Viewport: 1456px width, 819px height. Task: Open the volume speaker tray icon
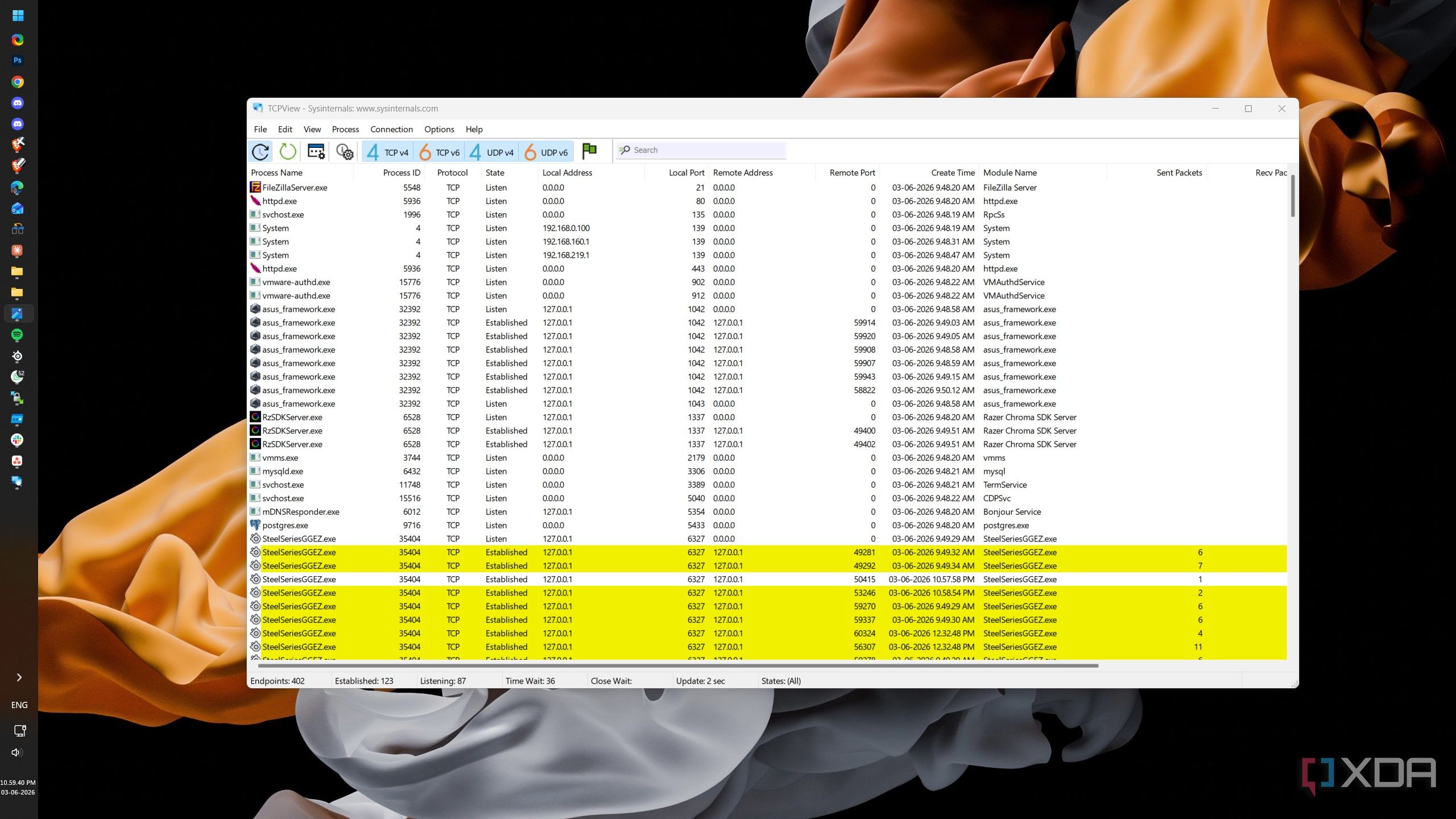(x=17, y=752)
